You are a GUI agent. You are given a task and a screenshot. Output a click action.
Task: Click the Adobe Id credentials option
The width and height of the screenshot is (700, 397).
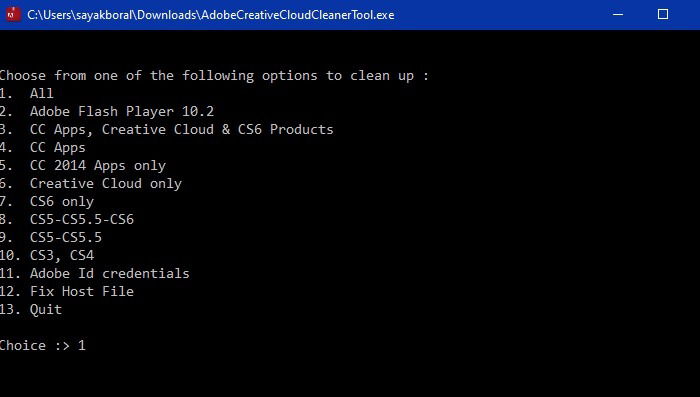coord(95,273)
